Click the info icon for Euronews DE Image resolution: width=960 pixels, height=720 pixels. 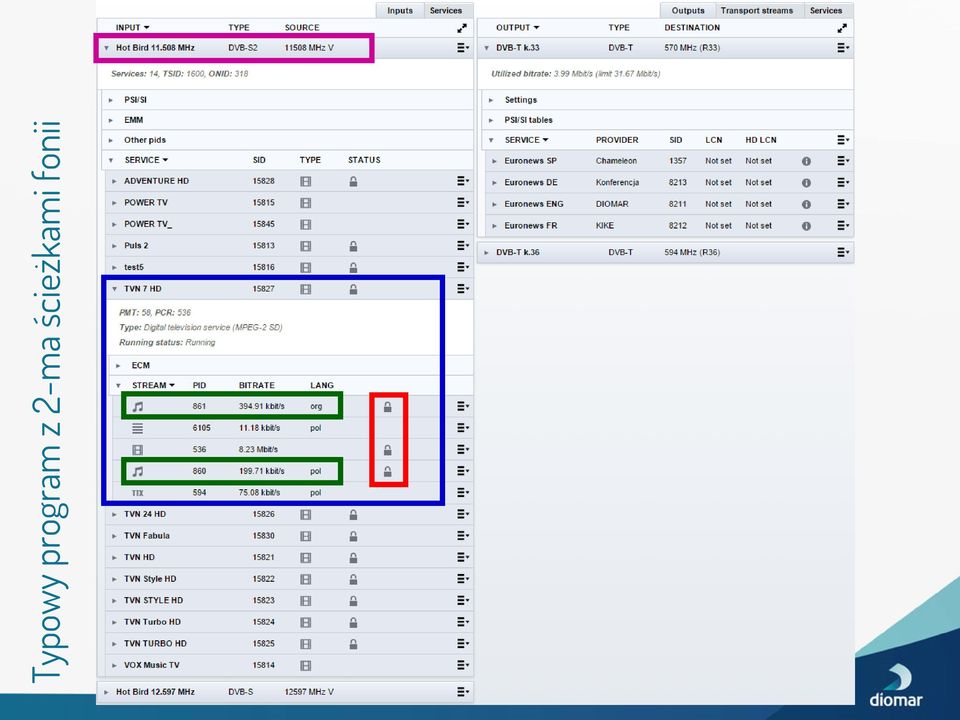coord(806,182)
